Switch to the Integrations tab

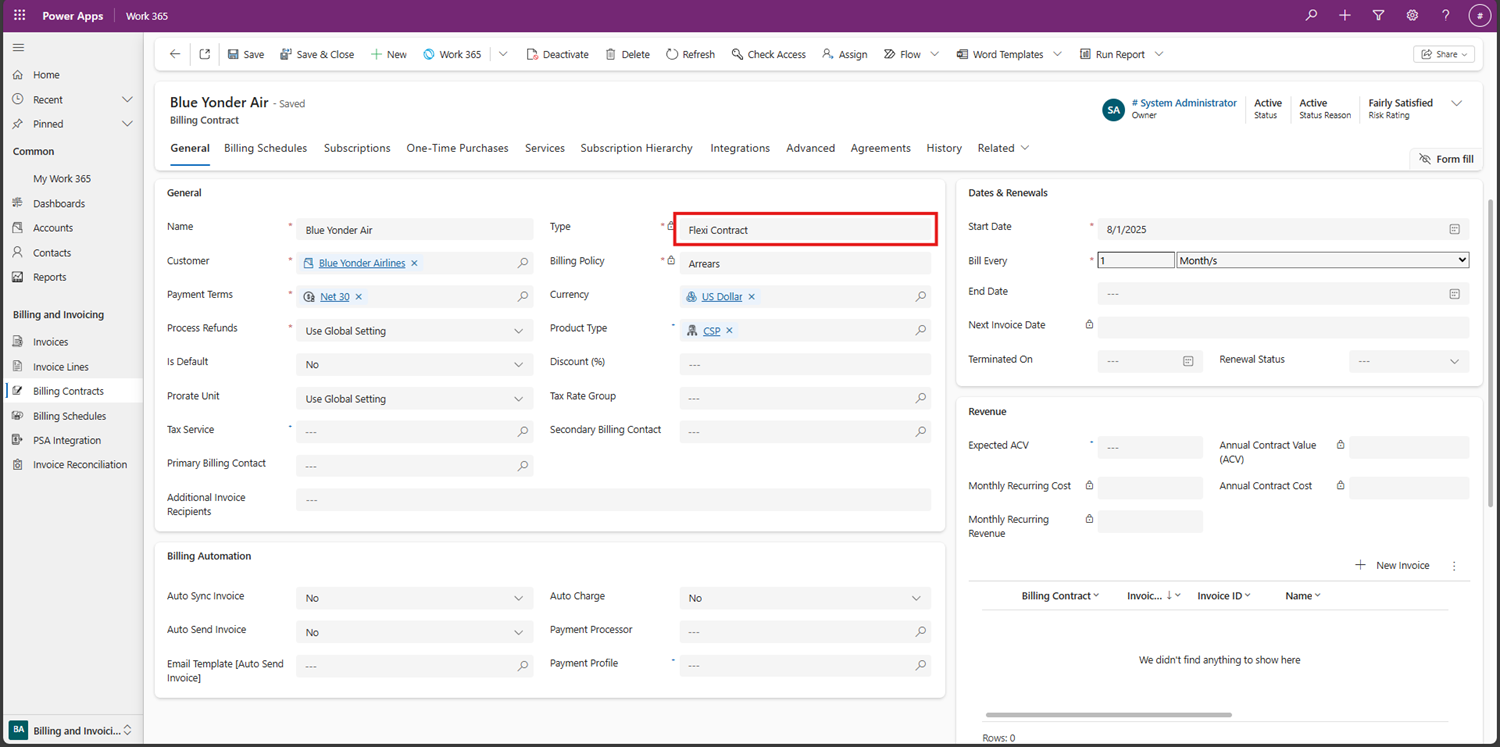(x=740, y=148)
